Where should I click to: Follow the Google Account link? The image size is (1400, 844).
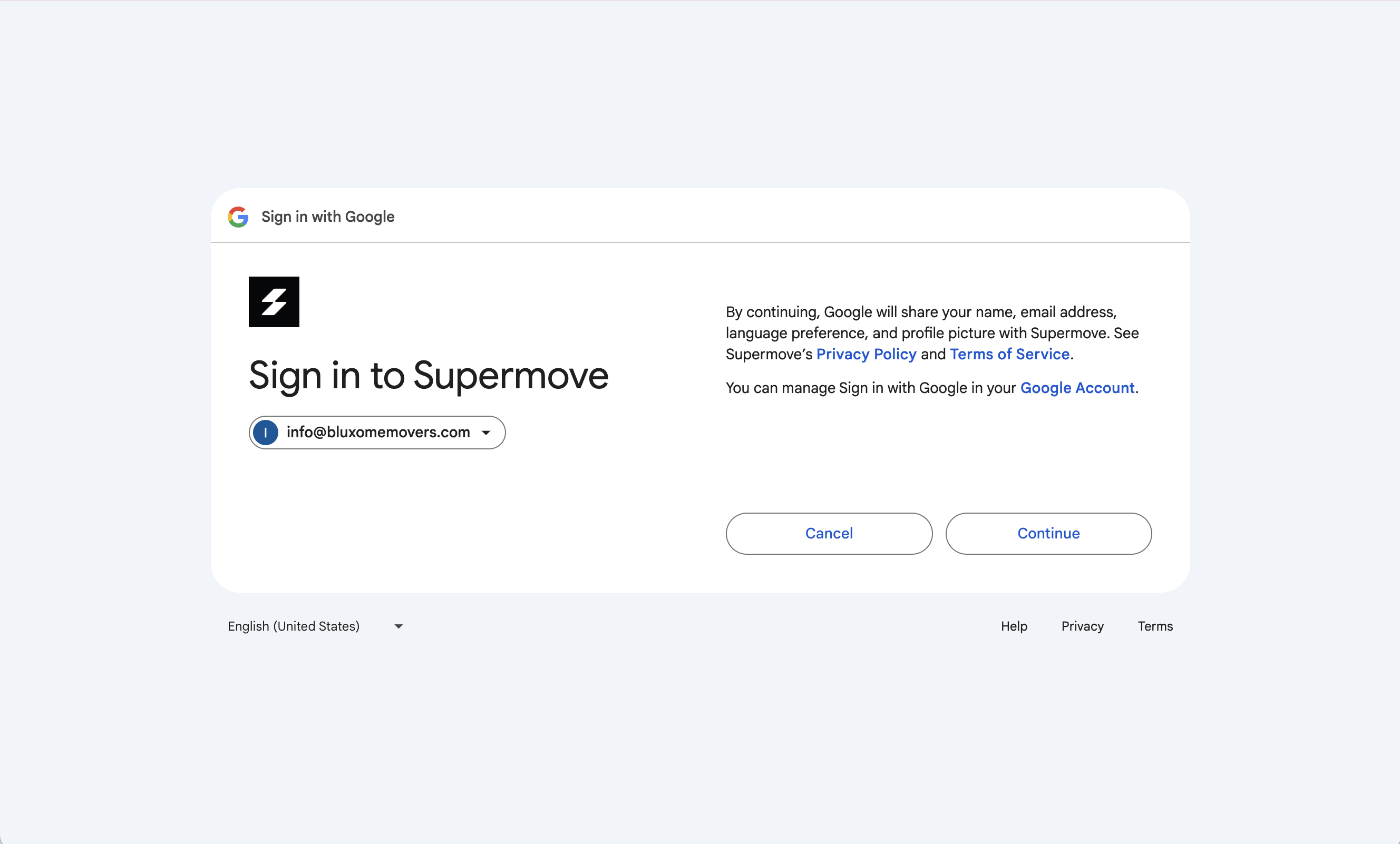[x=1077, y=388]
